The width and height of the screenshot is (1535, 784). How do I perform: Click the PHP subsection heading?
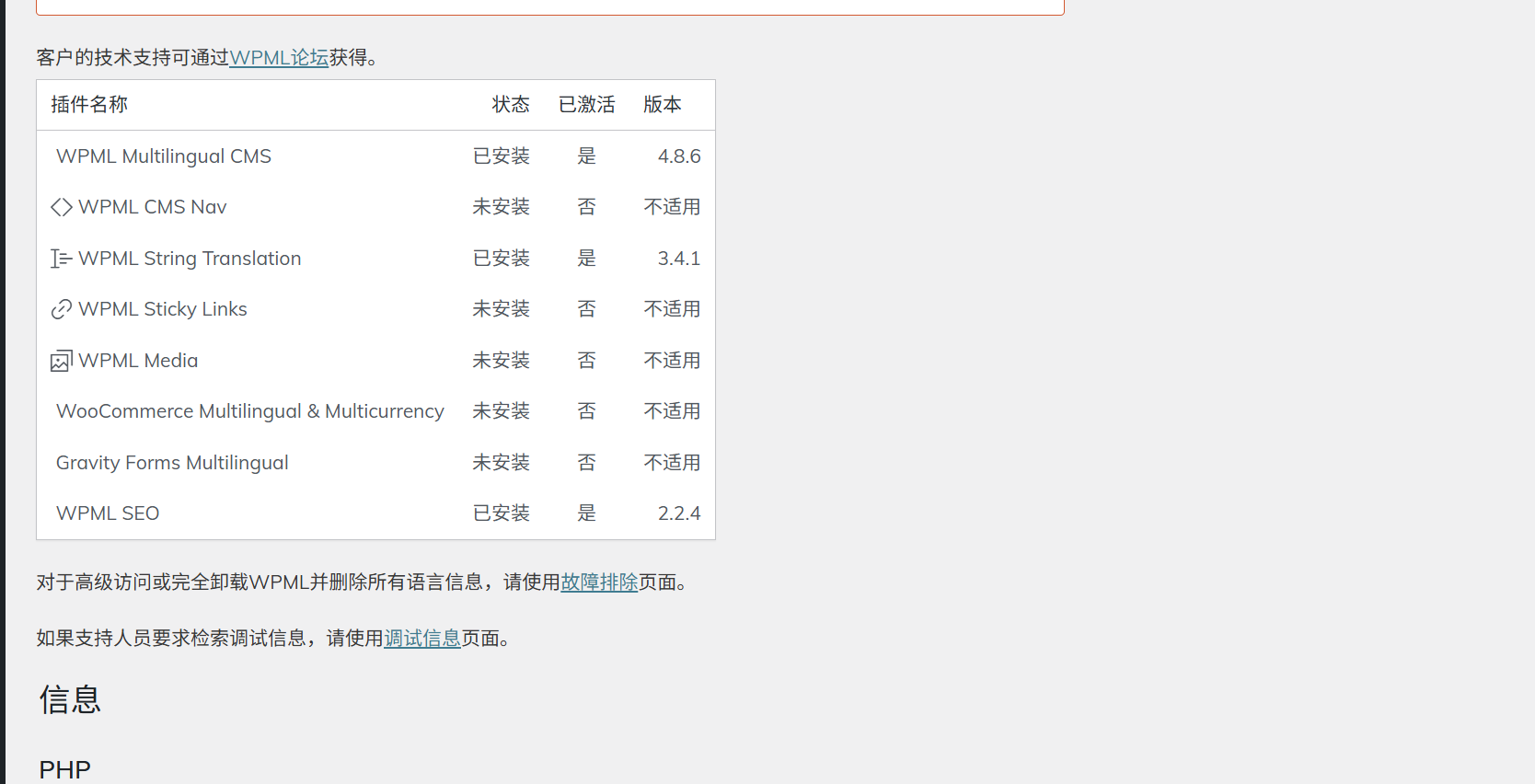65,770
